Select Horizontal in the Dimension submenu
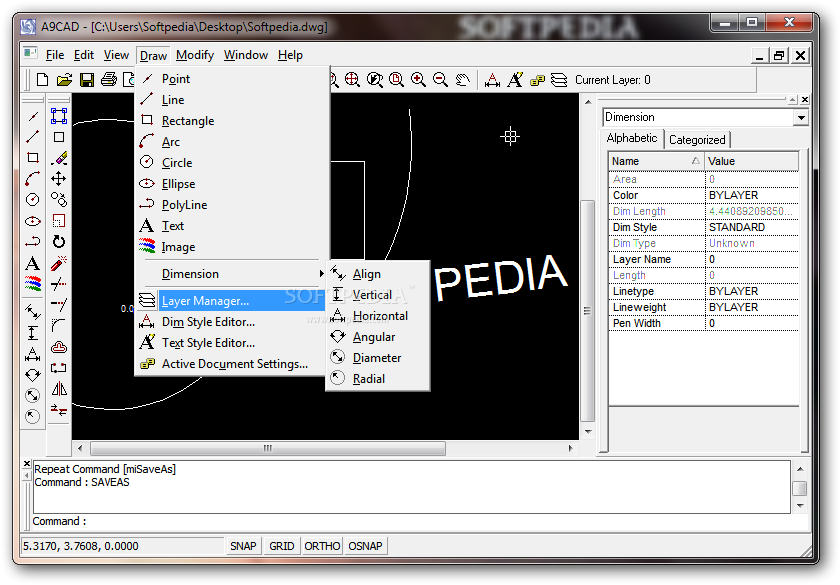Image resolution: width=840 pixels, height=585 pixels. coord(378,316)
